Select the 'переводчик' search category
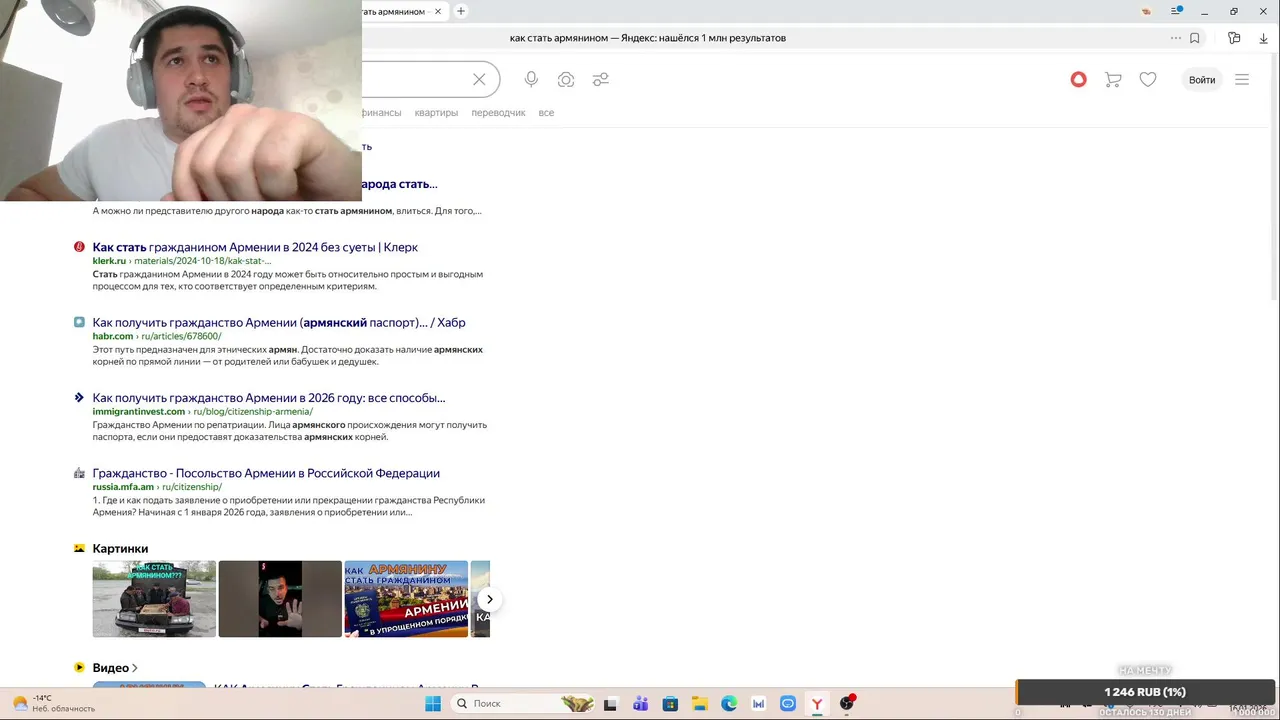The width and height of the screenshot is (1280, 720). tap(498, 113)
